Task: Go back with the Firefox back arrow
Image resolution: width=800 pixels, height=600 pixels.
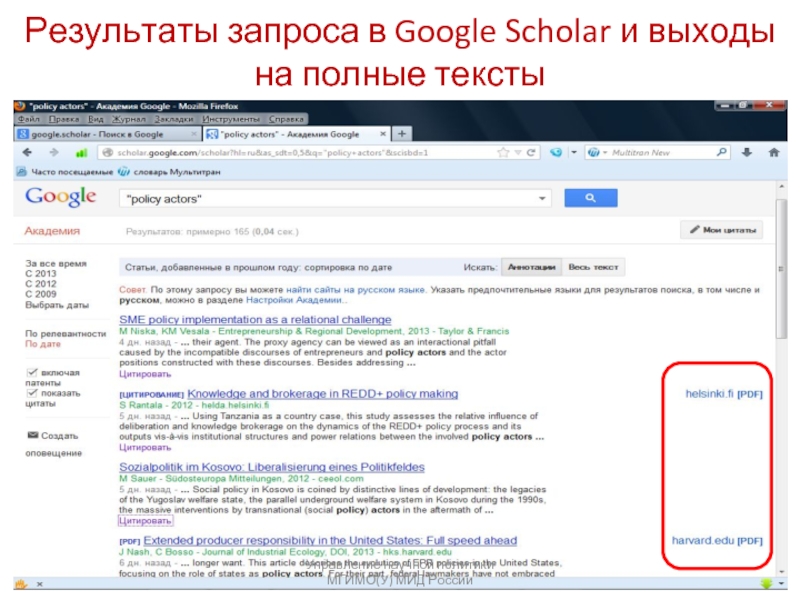Action: click(x=28, y=152)
